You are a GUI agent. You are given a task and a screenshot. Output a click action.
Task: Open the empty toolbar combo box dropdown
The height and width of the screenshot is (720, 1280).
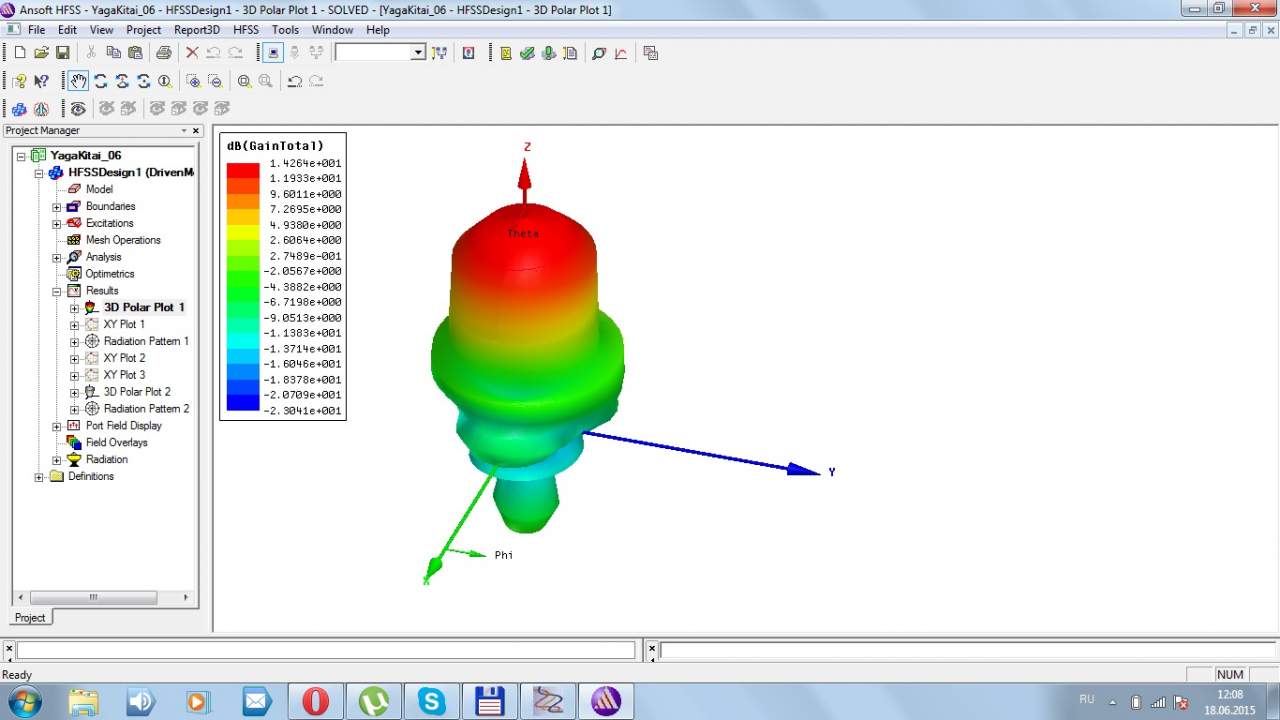[x=418, y=53]
